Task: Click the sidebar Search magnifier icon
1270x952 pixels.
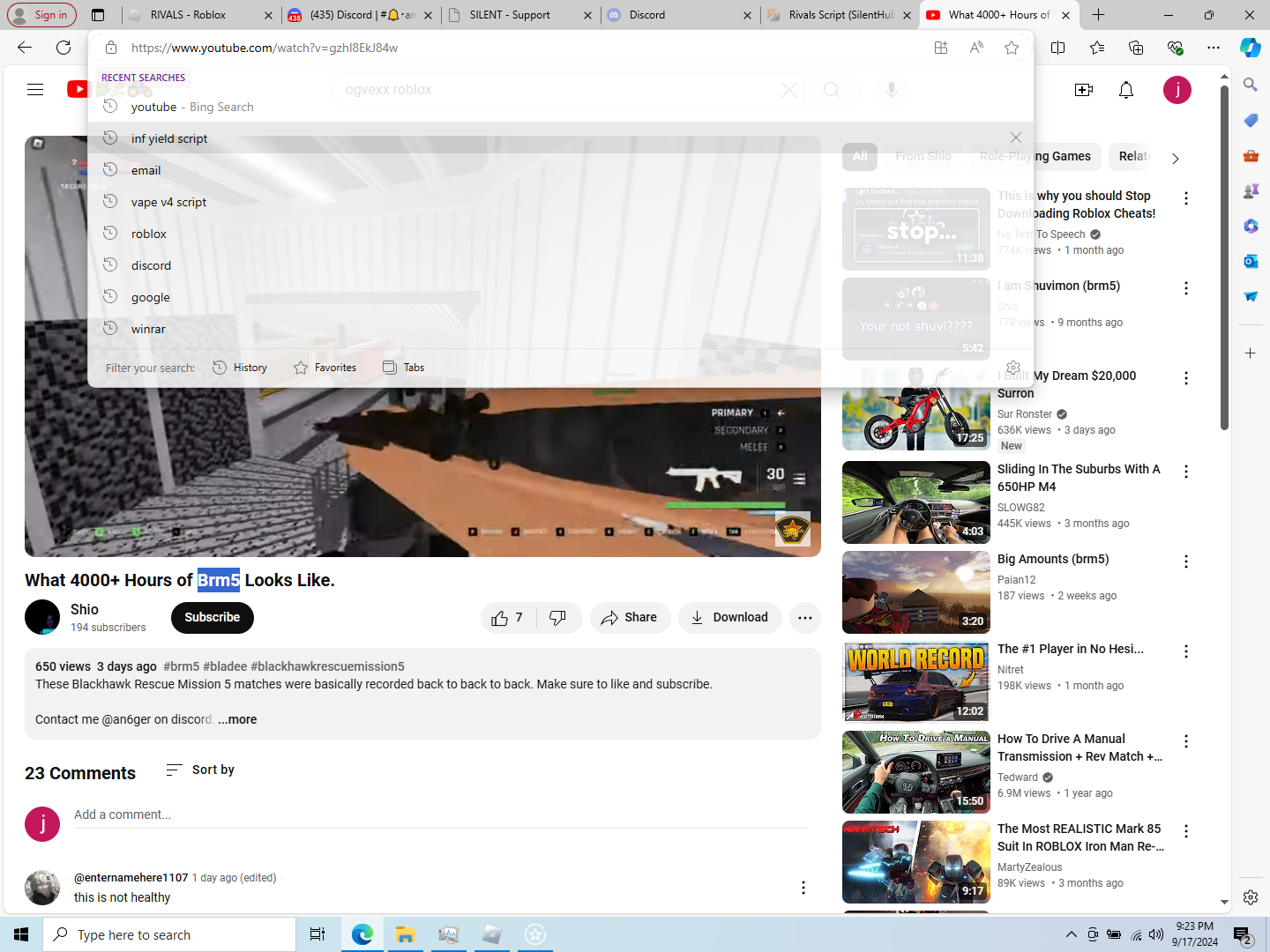Action: 1251,85
